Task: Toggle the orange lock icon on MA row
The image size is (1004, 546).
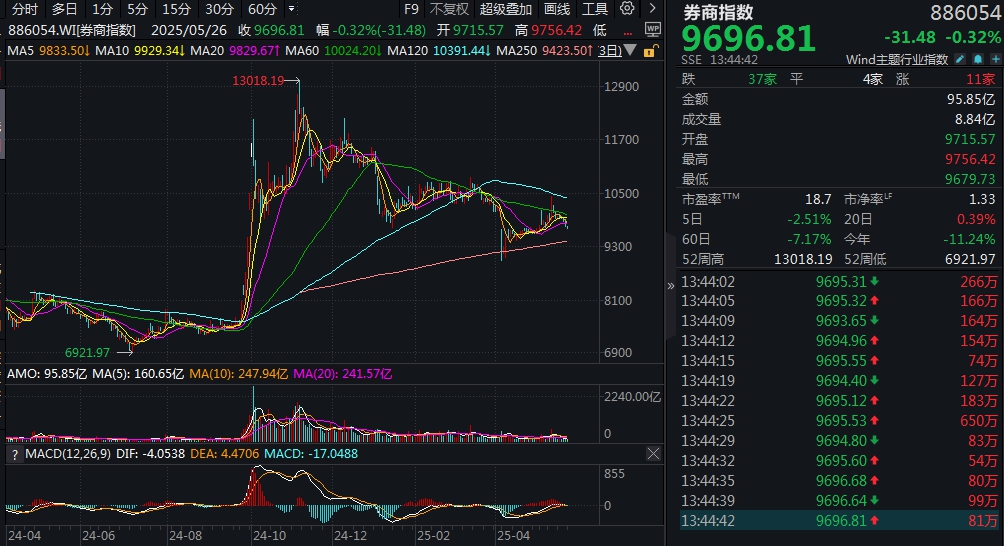Action: 650,51
